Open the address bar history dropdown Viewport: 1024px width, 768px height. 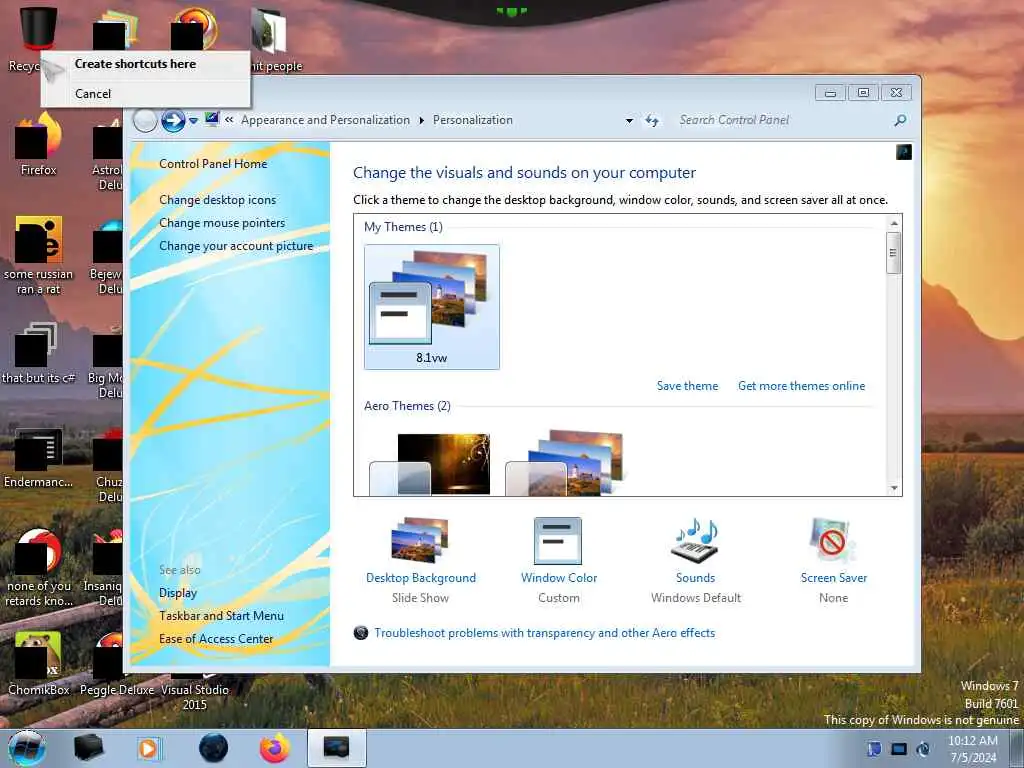pyautogui.click(x=630, y=121)
